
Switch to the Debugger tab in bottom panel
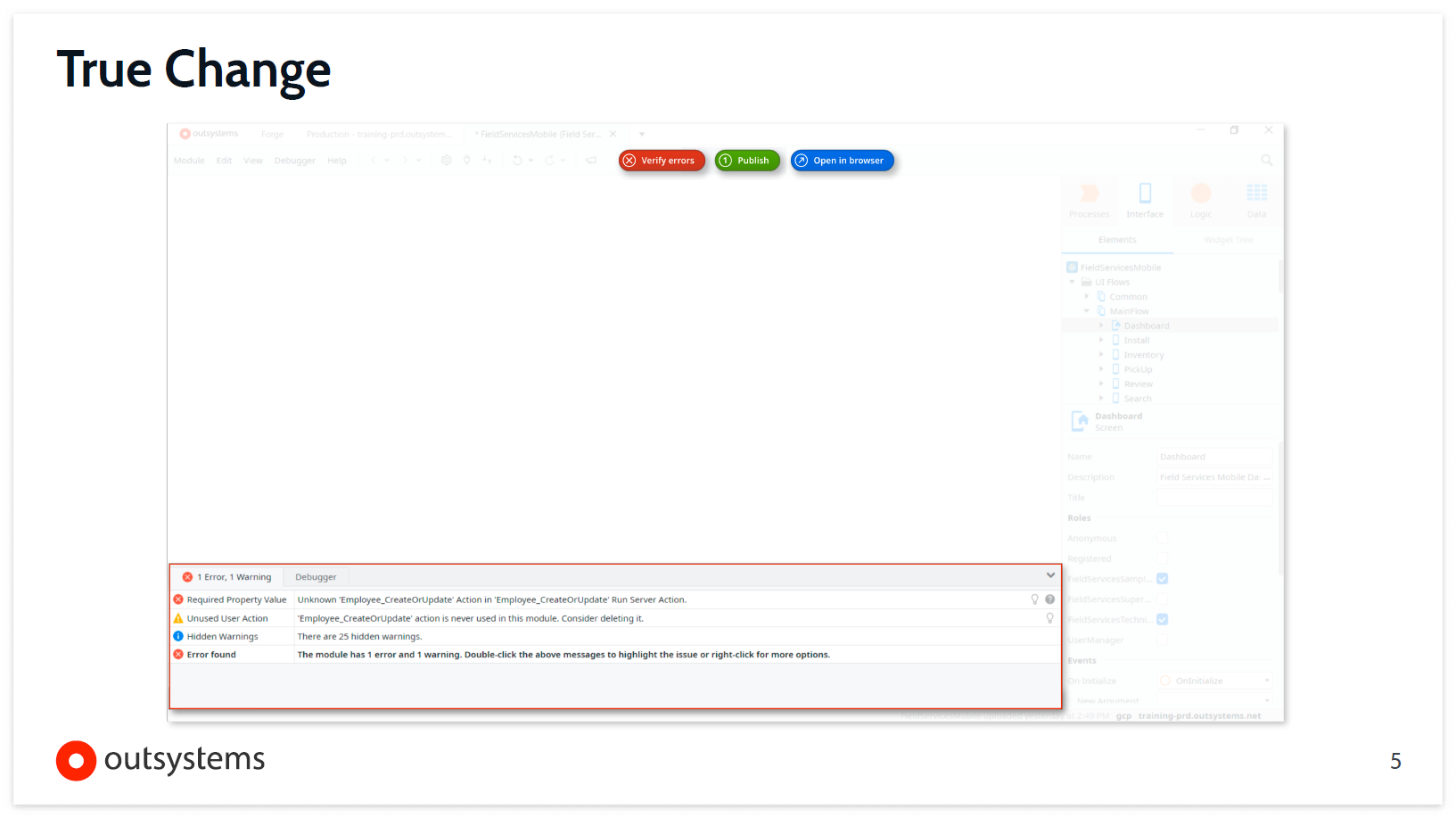pos(316,577)
